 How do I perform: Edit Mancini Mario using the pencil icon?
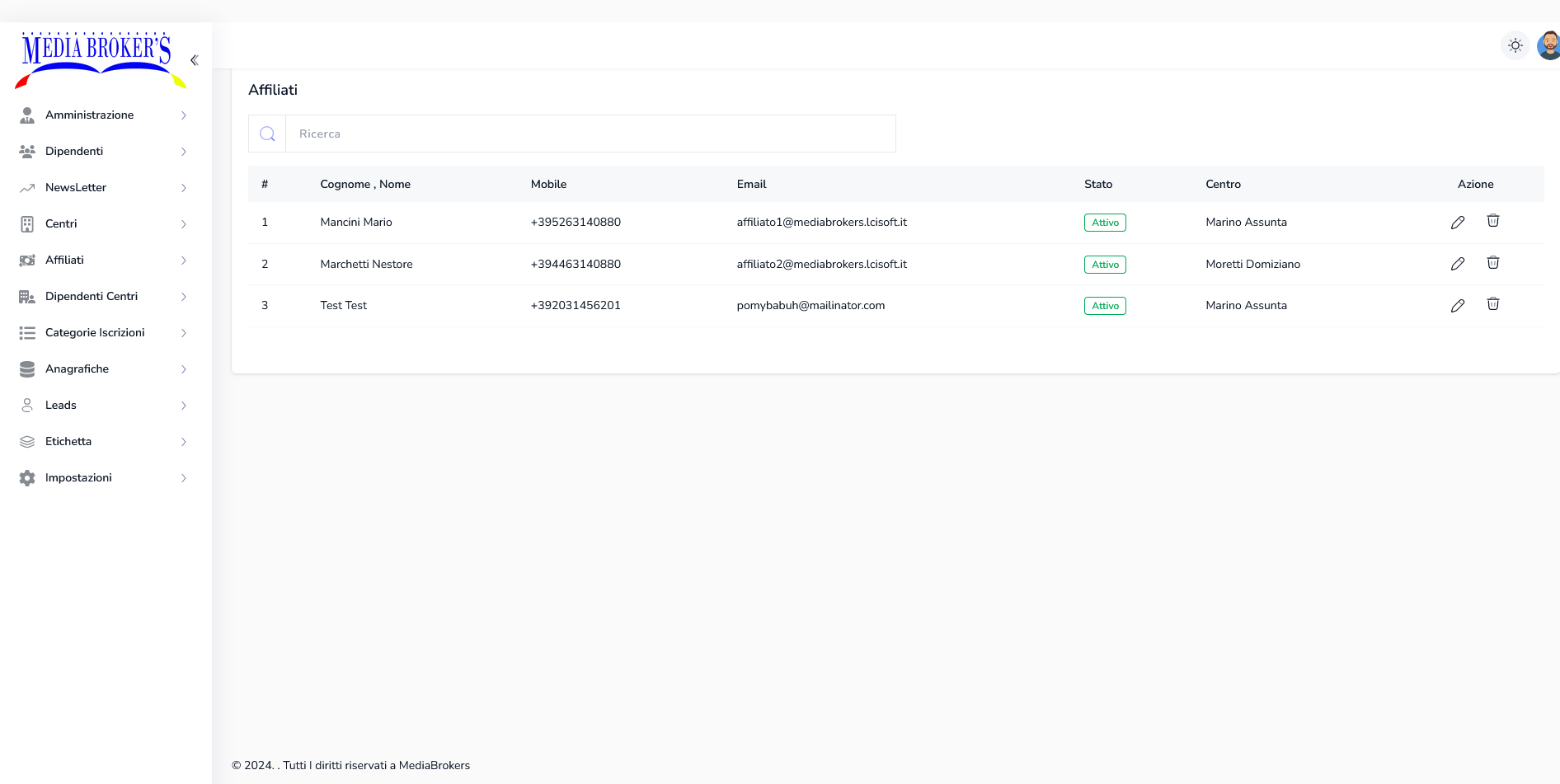1458,222
